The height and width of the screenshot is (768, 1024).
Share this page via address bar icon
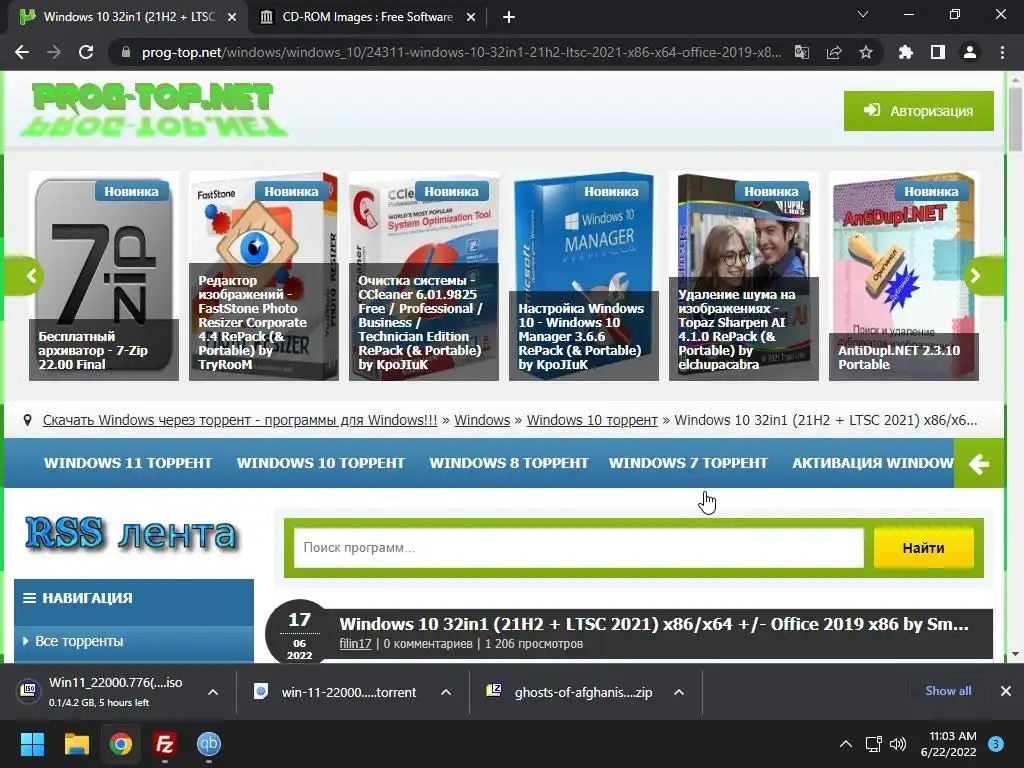pyautogui.click(x=834, y=52)
